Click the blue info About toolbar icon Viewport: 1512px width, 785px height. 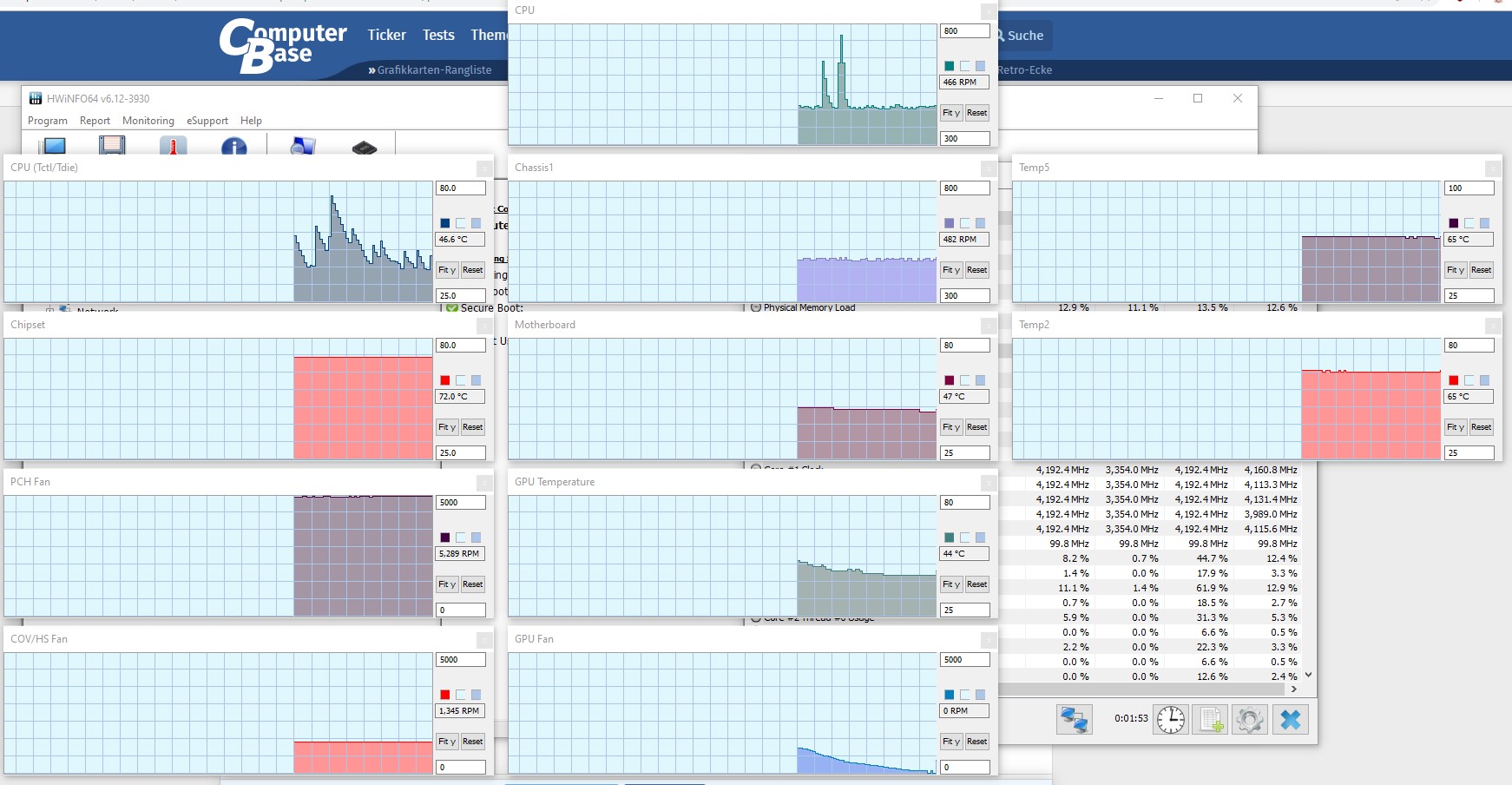tap(233, 146)
